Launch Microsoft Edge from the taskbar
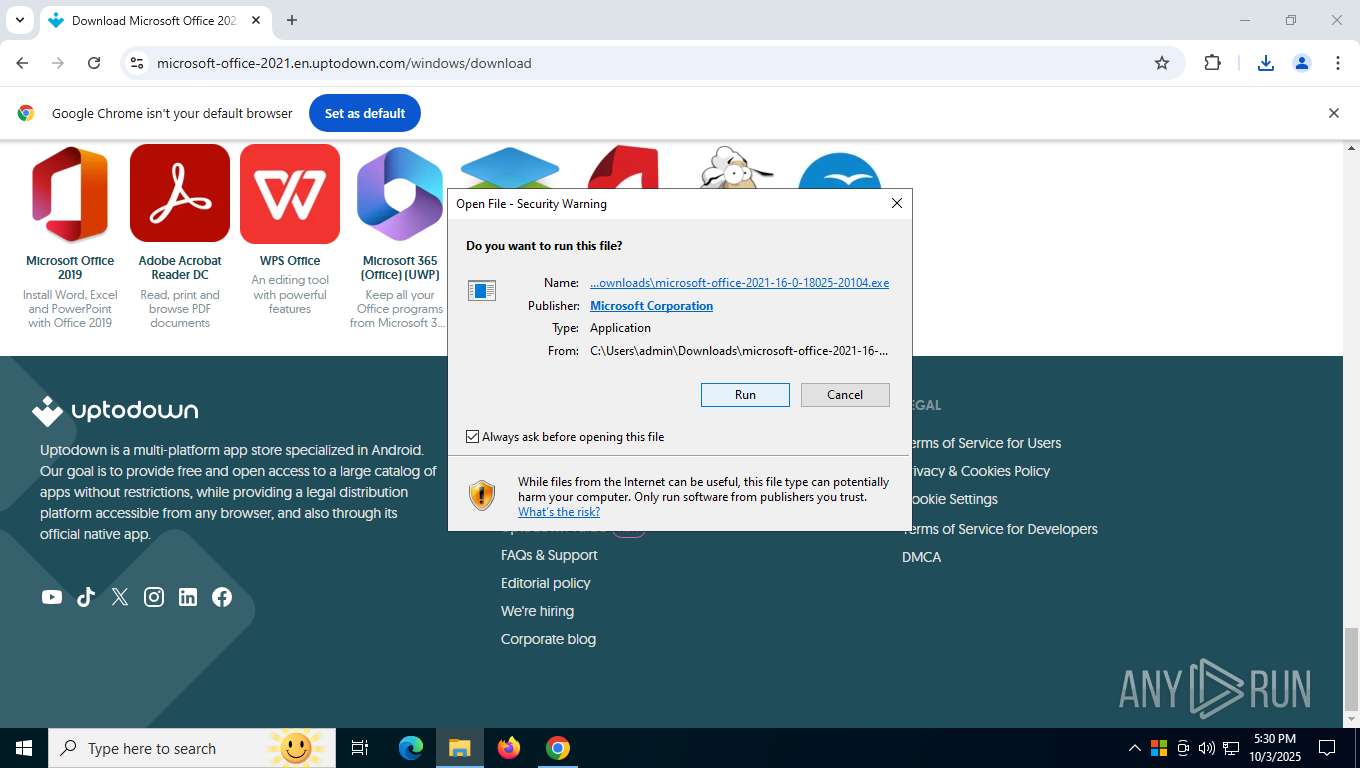 point(411,748)
